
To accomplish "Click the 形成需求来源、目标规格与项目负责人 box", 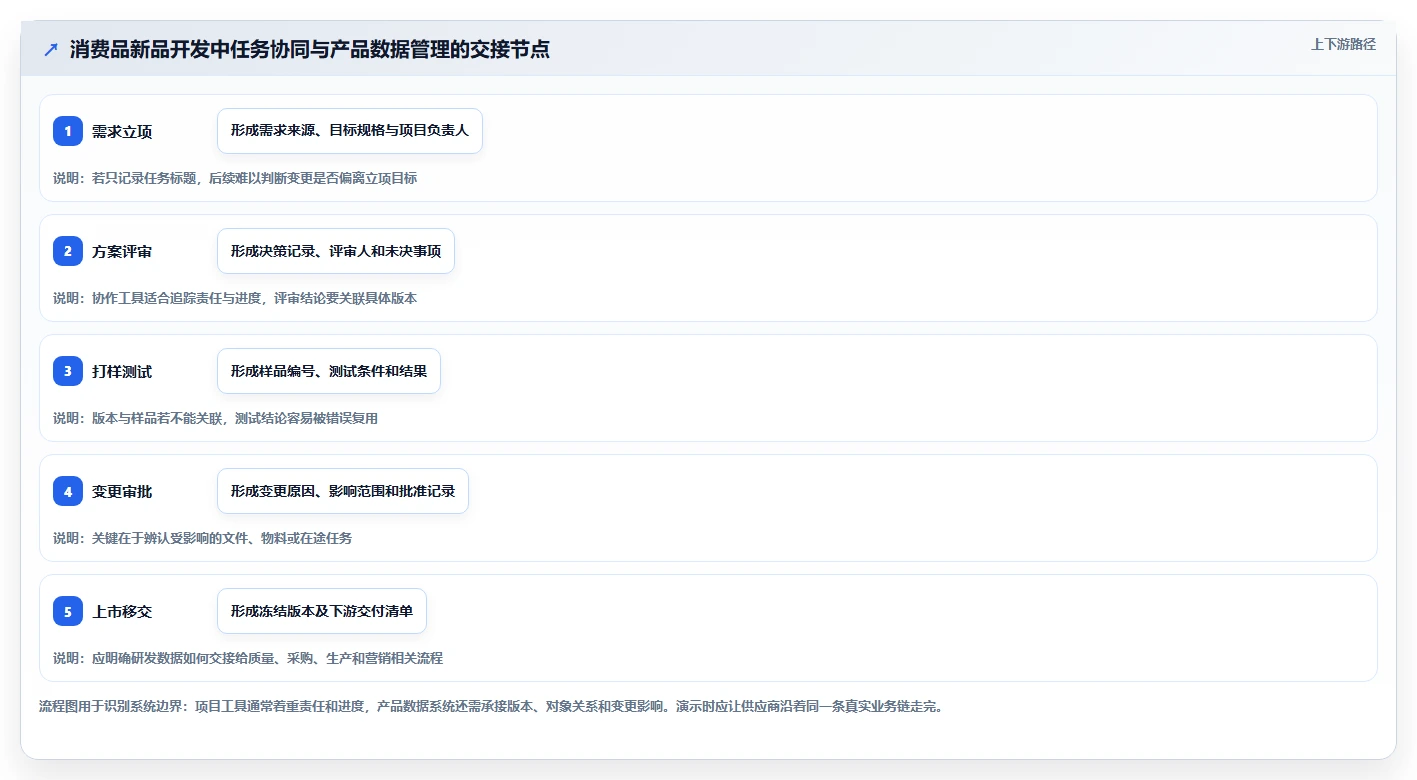I will 350,131.
